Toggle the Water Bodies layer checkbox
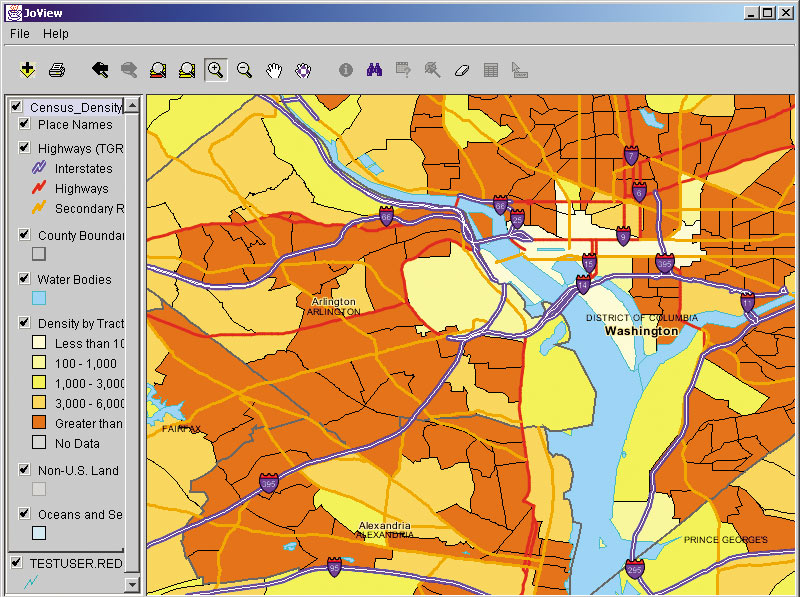This screenshot has height=597, width=800. tap(25, 279)
